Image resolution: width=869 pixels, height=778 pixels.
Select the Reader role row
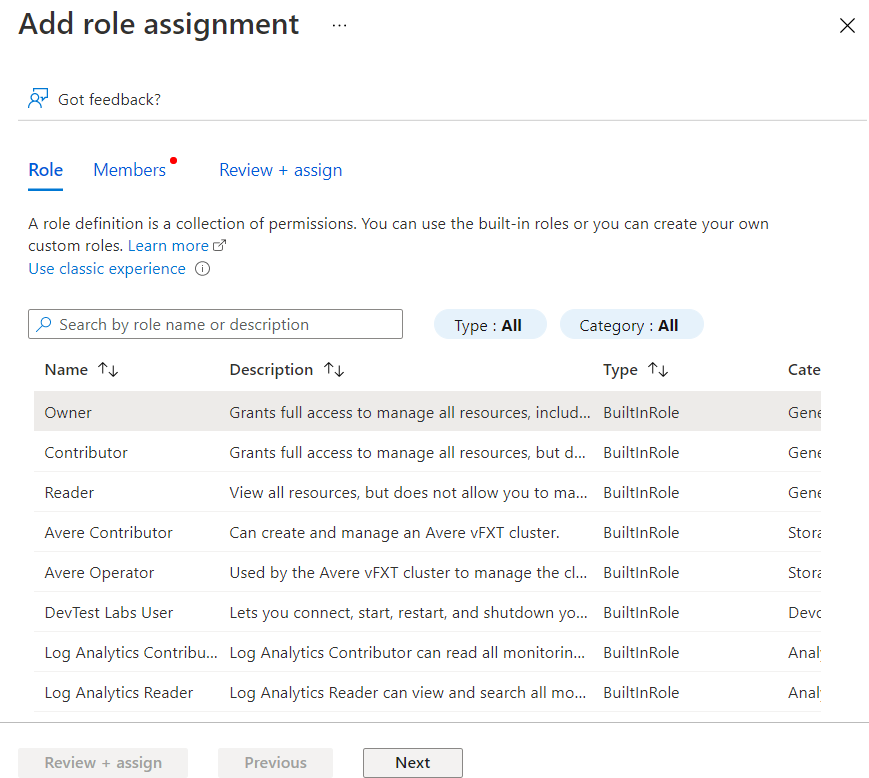(x=69, y=492)
